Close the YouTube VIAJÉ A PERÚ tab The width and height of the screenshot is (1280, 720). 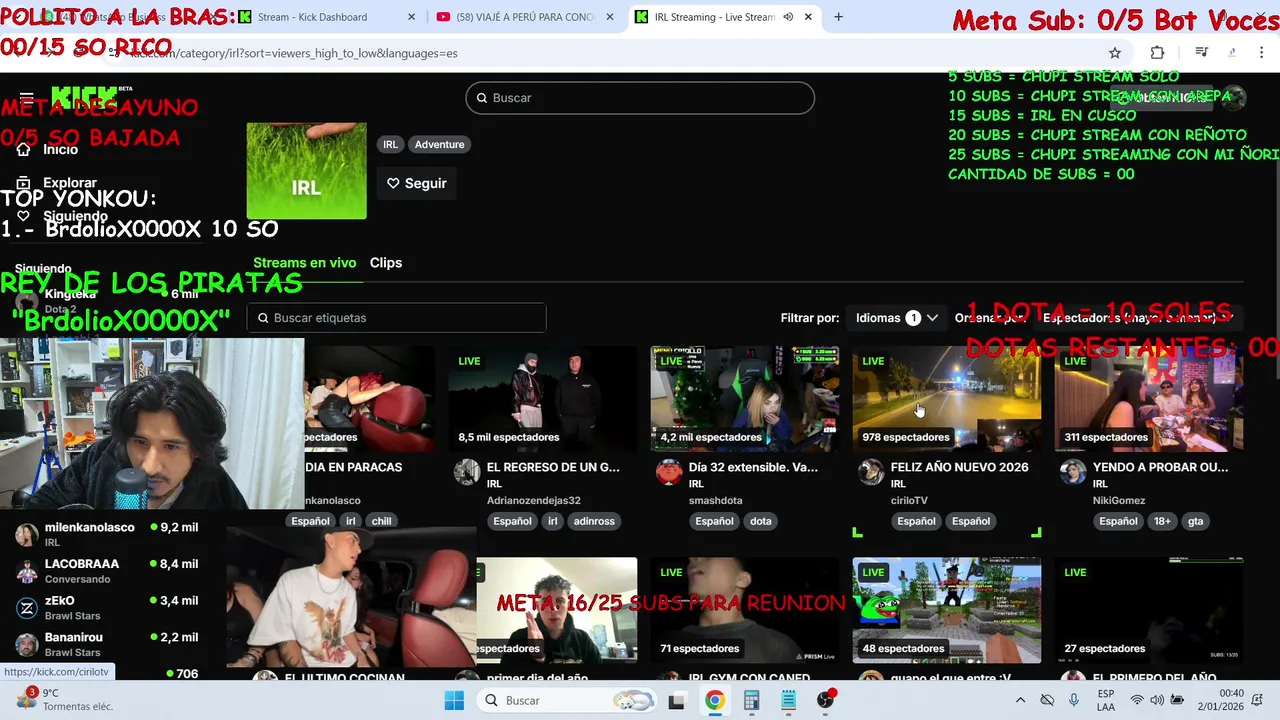pos(611,17)
